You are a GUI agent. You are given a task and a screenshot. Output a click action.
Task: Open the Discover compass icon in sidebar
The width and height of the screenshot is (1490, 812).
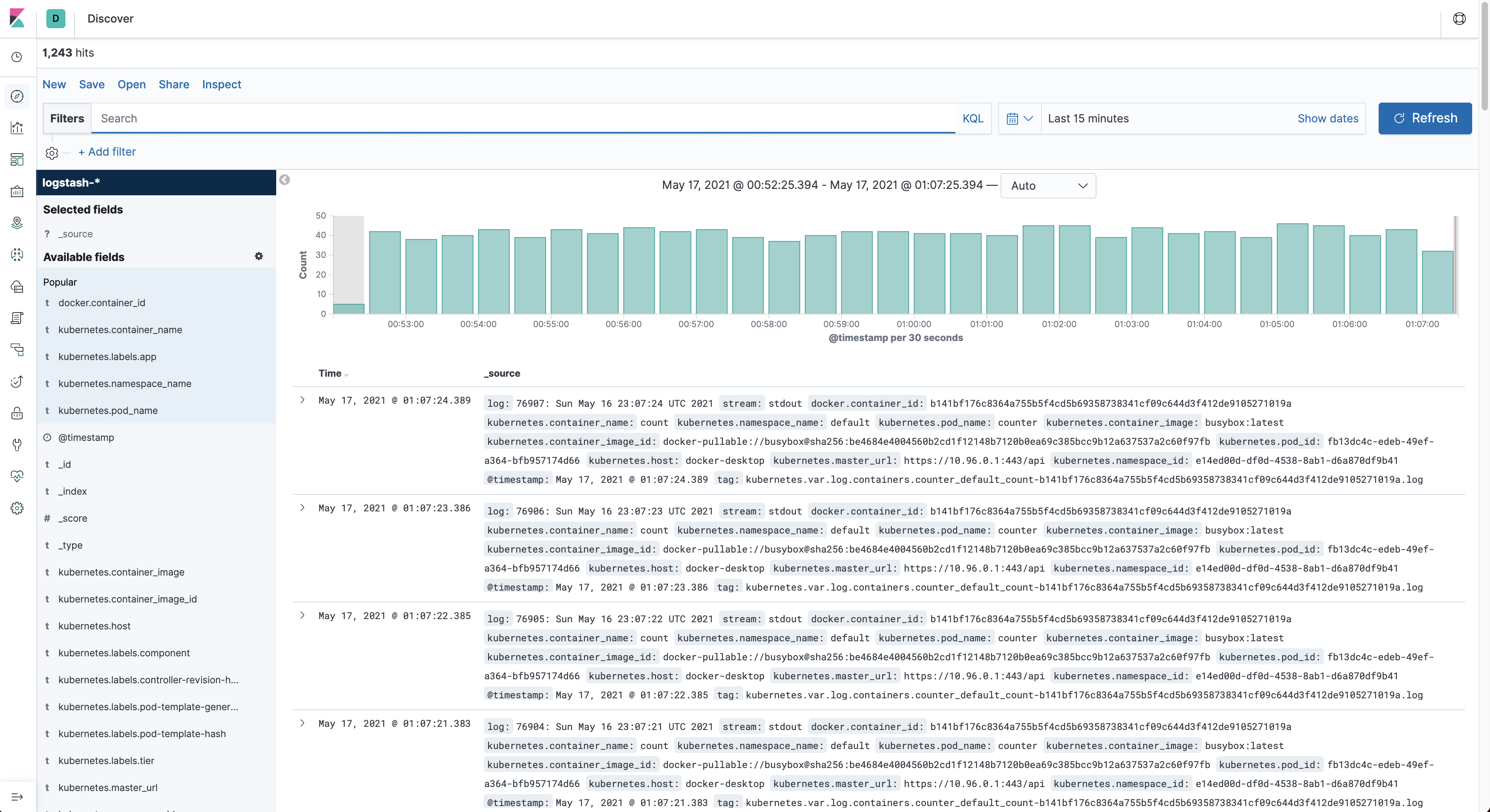(17, 96)
